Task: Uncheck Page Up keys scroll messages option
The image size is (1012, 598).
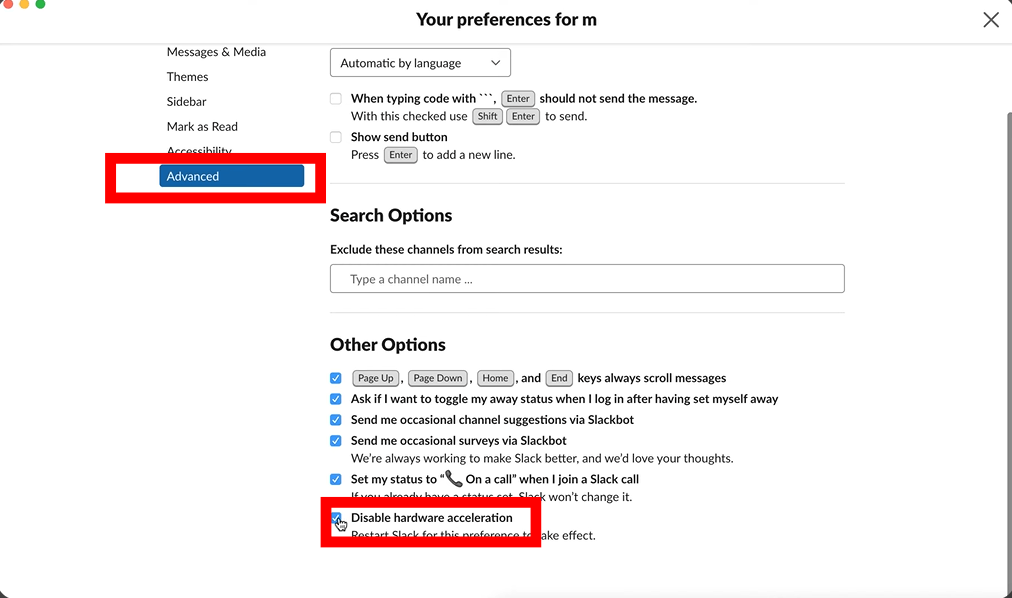Action: pyautogui.click(x=336, y=378)
